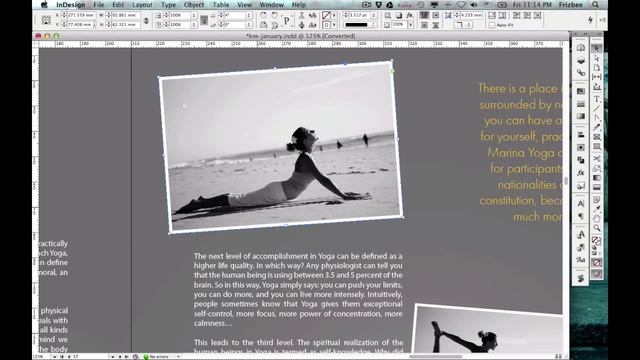Screen dimensions: 640x360
Task: Open the File menu
Action: click(x=99, y=5)
